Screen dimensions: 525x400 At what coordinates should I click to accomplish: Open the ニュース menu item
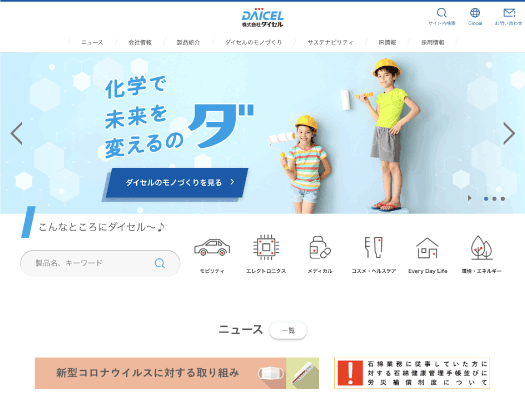(92, 43)
